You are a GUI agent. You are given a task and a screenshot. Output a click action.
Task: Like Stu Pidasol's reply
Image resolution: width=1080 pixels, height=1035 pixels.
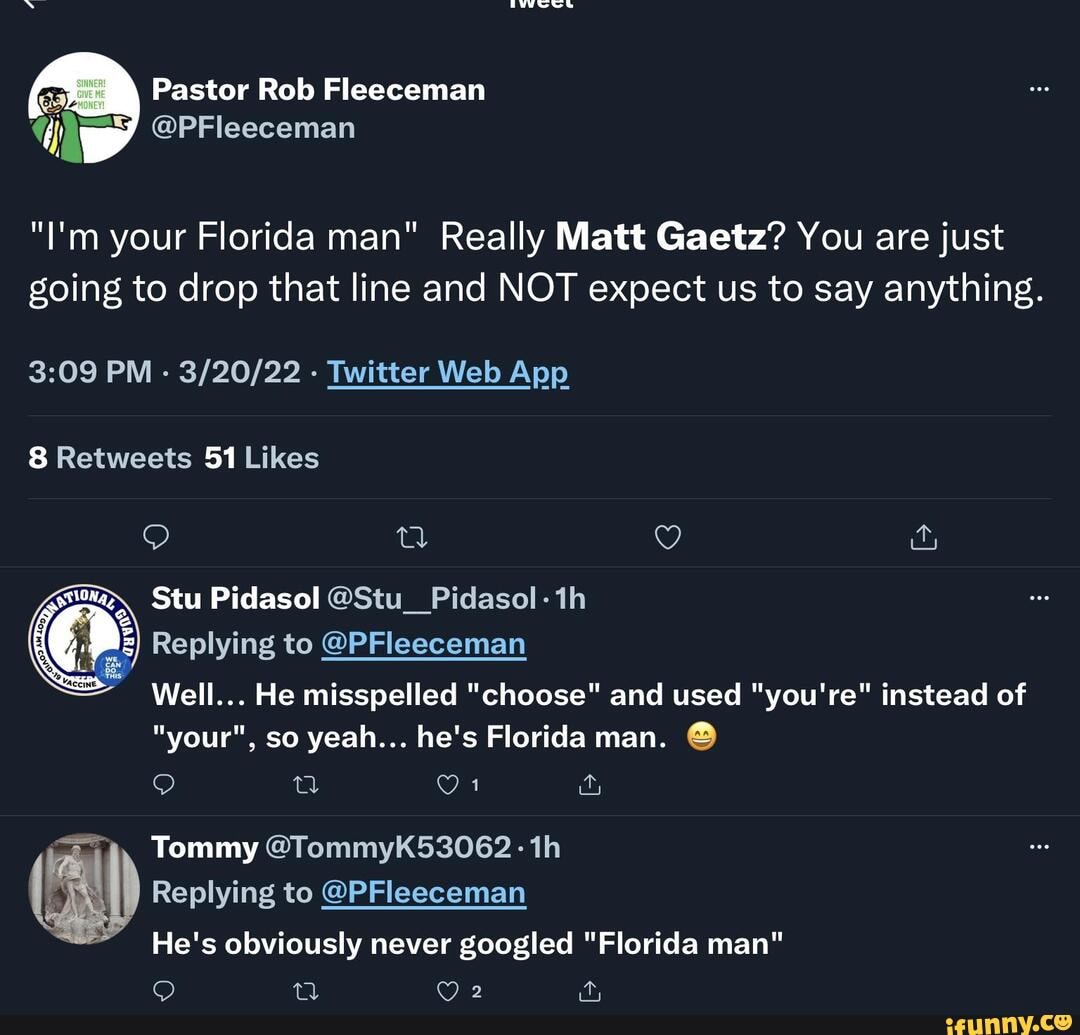point(446,784)
